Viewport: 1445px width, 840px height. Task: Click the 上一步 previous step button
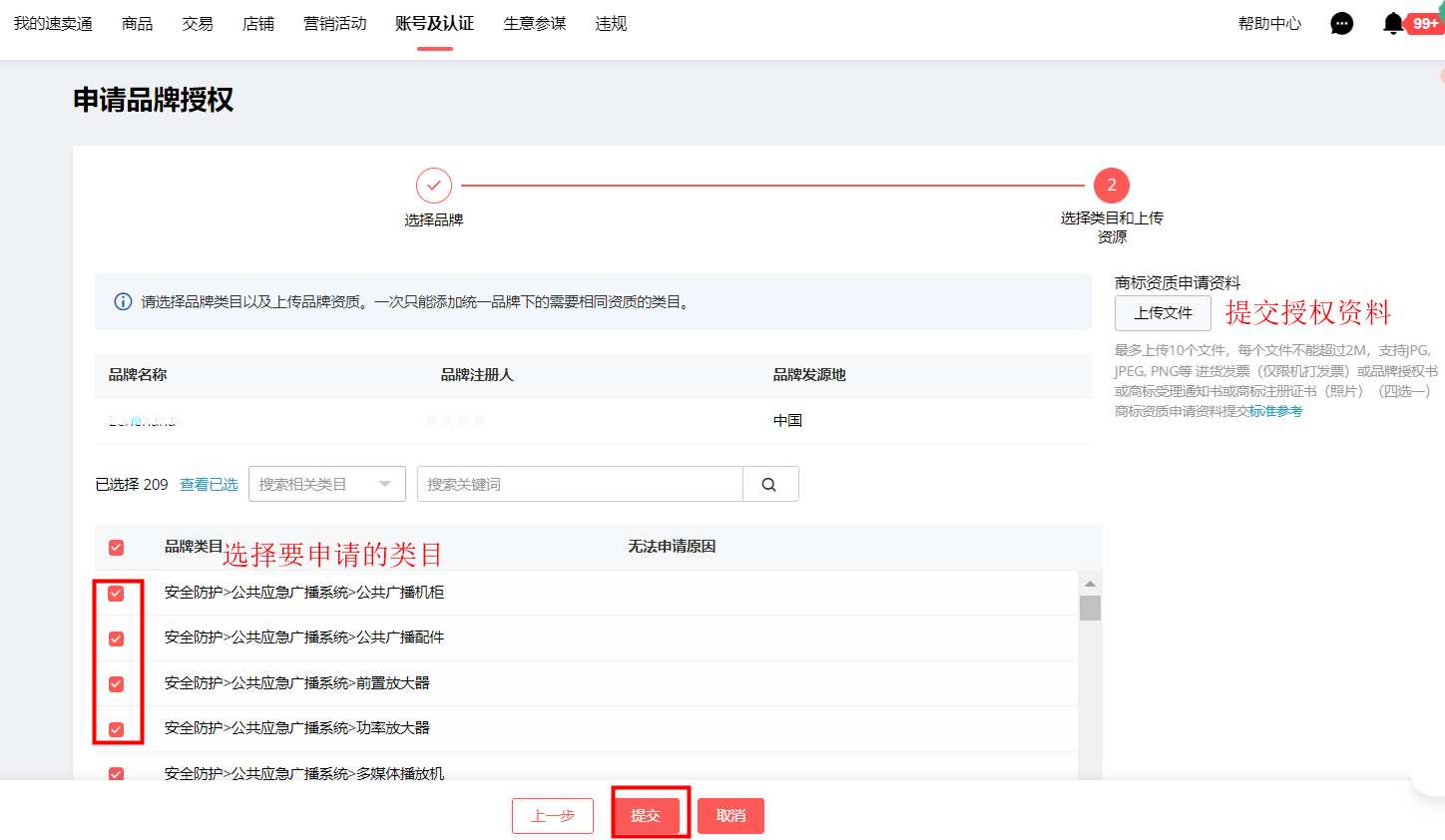click(553, 816)
